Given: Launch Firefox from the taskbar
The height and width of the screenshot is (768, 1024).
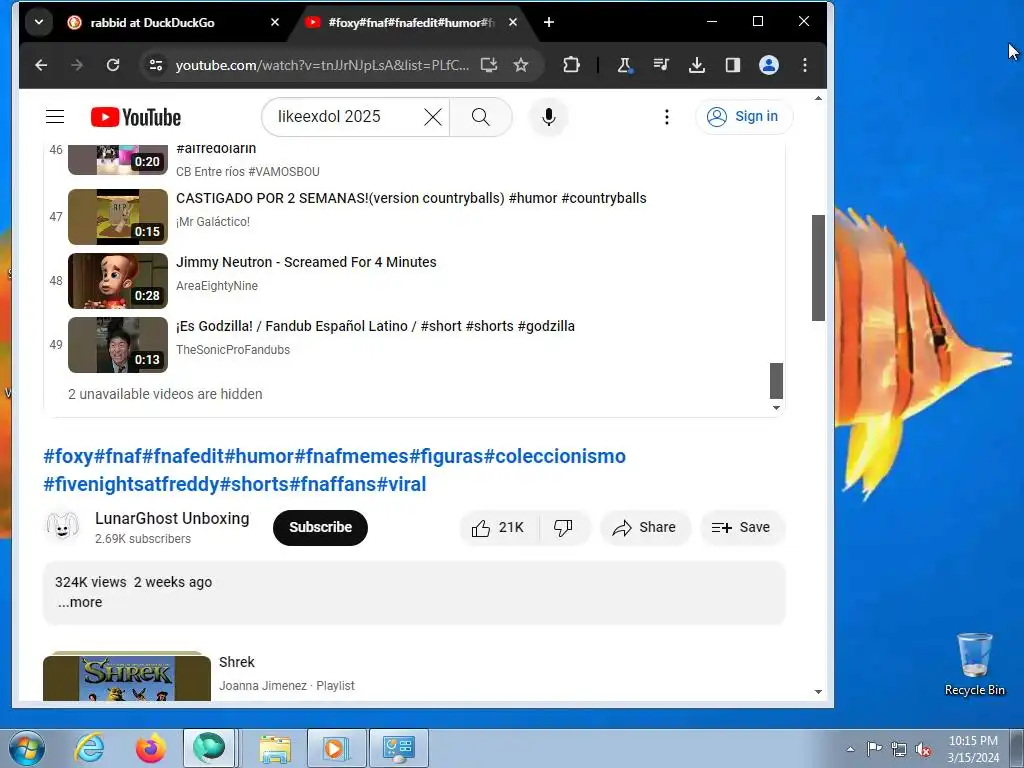Looking at the screenshot, I should (150, 748).
